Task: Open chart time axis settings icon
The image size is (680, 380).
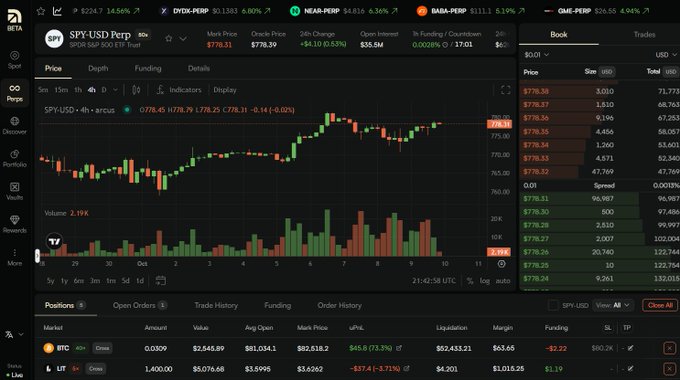Action: (x=501, y=264)
